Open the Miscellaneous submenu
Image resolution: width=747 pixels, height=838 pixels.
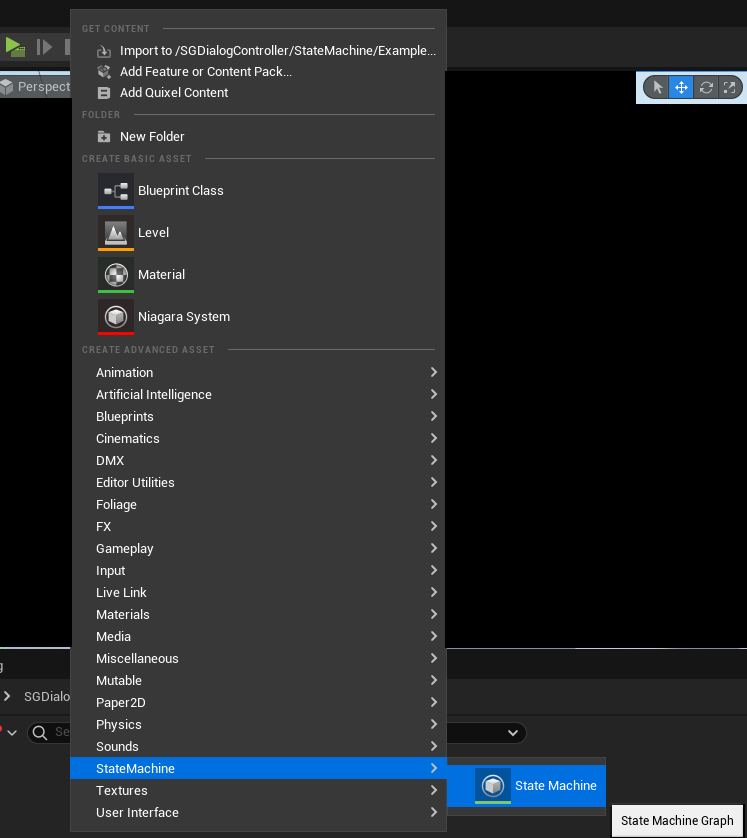click(x=258, y=658)
